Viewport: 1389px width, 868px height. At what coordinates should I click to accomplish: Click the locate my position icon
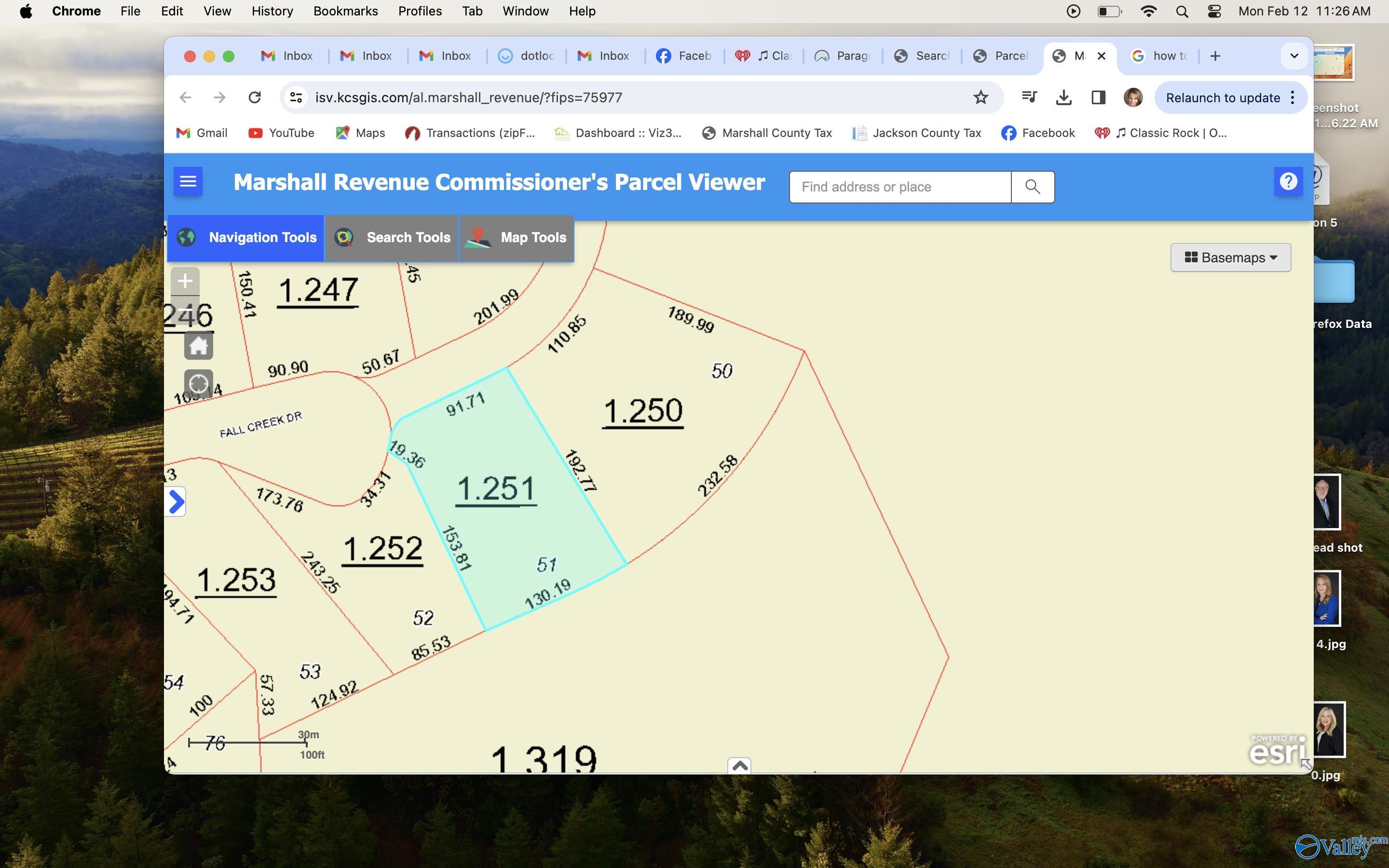pos(198,383)
